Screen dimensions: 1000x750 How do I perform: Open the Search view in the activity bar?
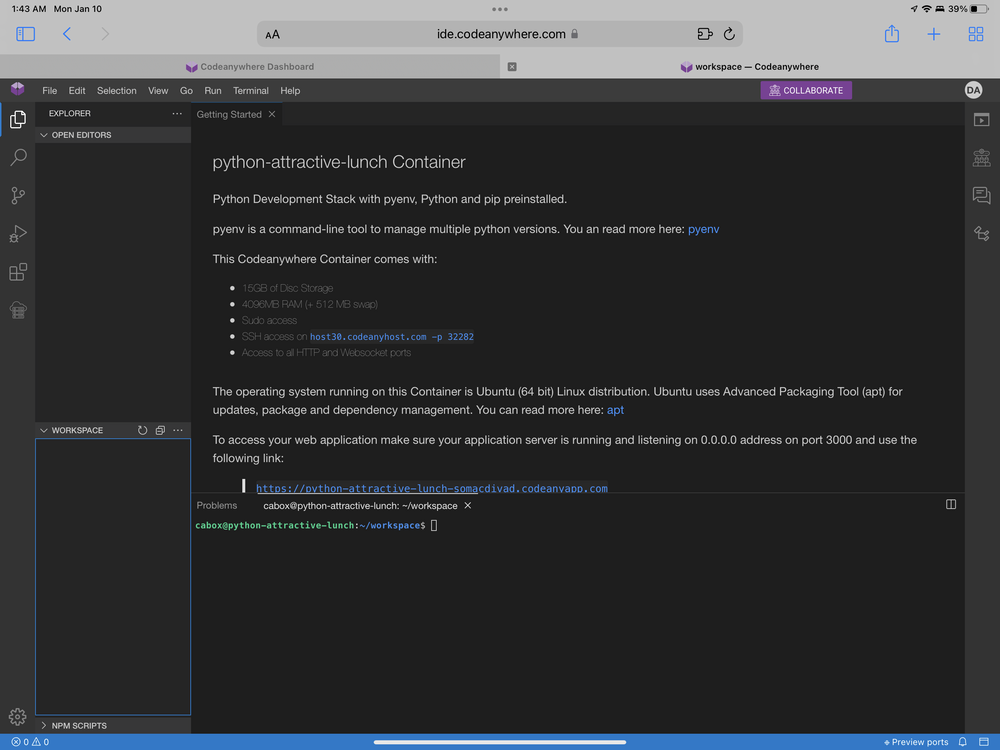pos(18,157)
